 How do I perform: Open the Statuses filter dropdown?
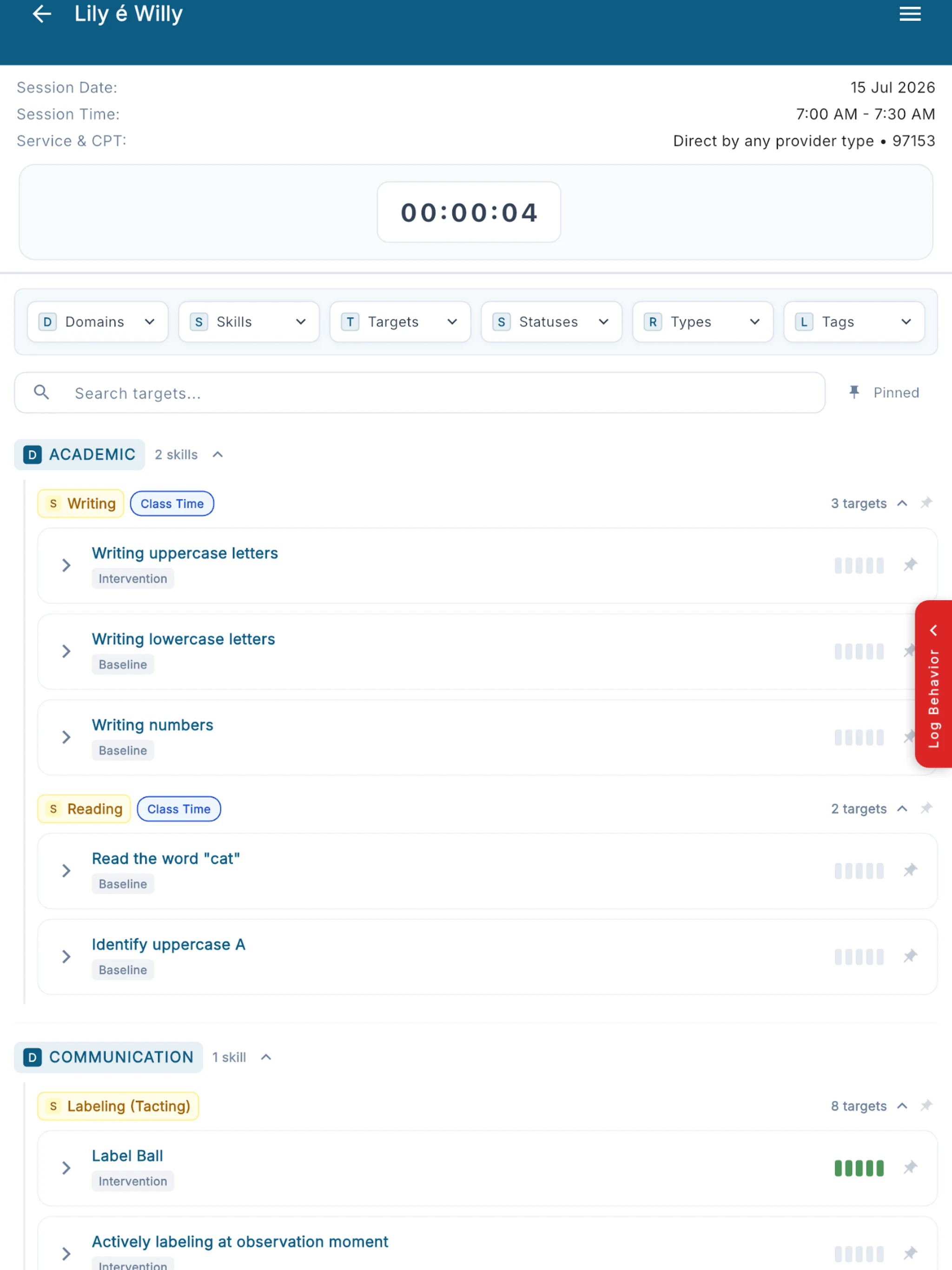(551, 322)
